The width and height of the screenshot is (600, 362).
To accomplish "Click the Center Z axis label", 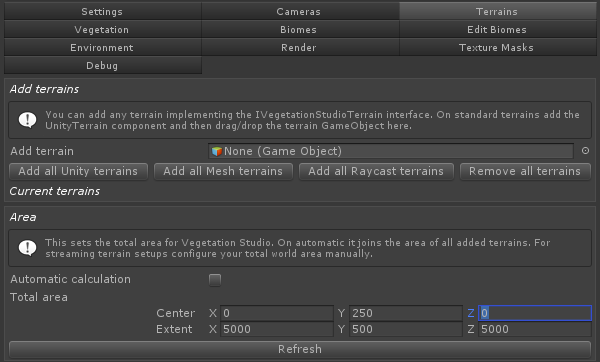I will coord(471,313).
